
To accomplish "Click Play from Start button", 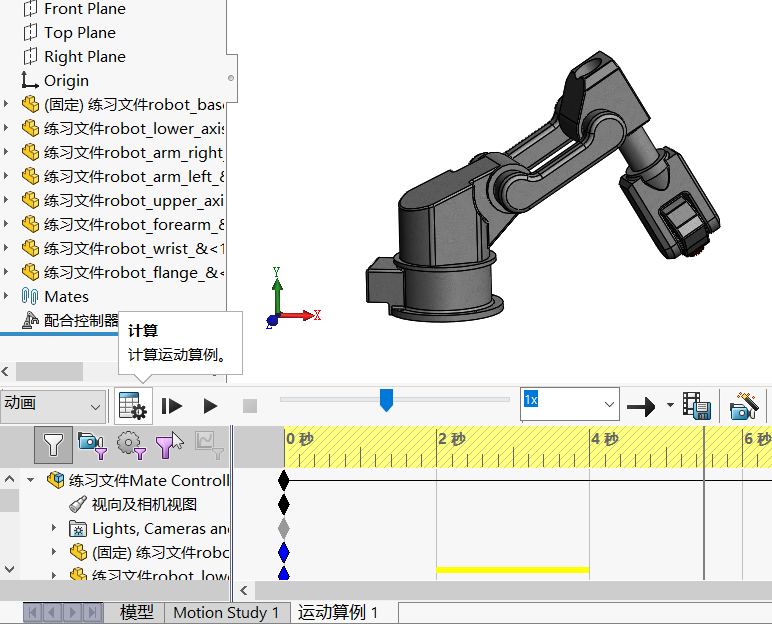I will 172,406.
